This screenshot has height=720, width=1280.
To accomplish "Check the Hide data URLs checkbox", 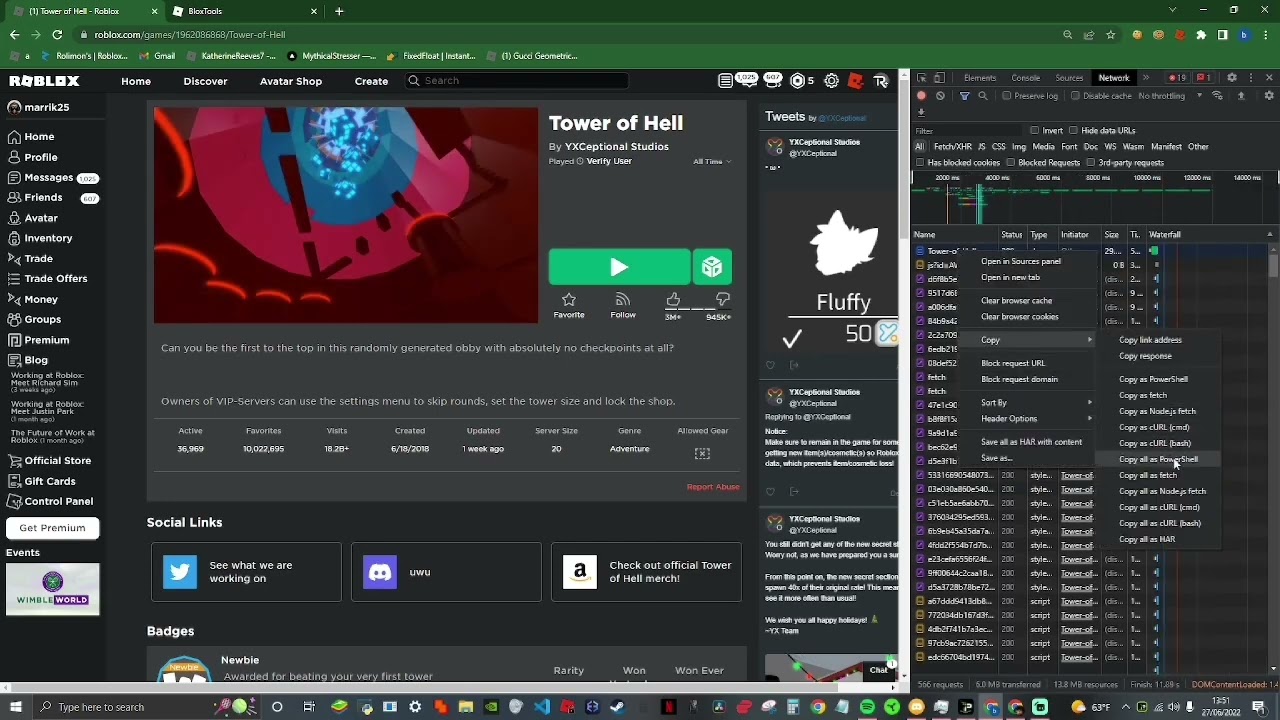I will click(1073, 131).
